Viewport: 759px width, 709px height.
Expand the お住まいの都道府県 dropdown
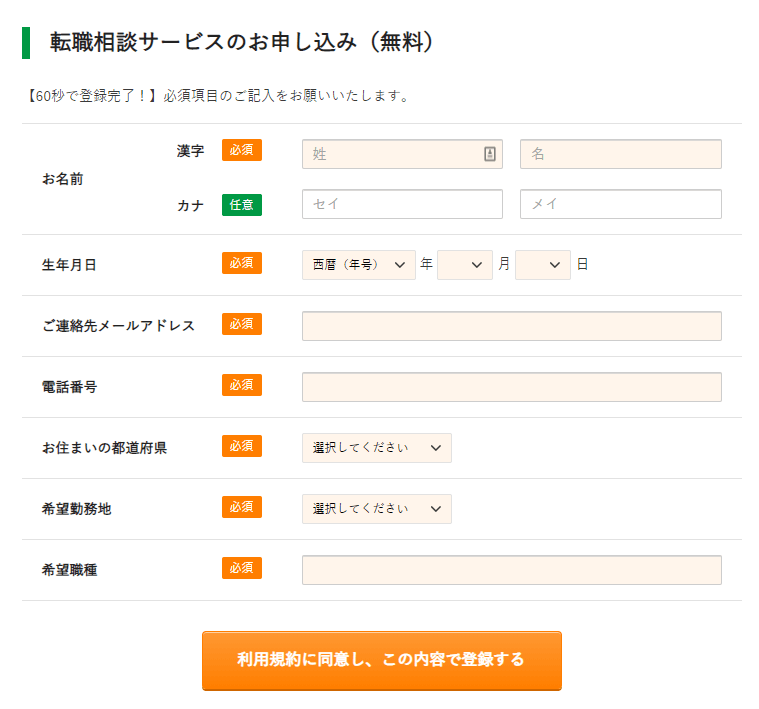[x=377, y=448]
